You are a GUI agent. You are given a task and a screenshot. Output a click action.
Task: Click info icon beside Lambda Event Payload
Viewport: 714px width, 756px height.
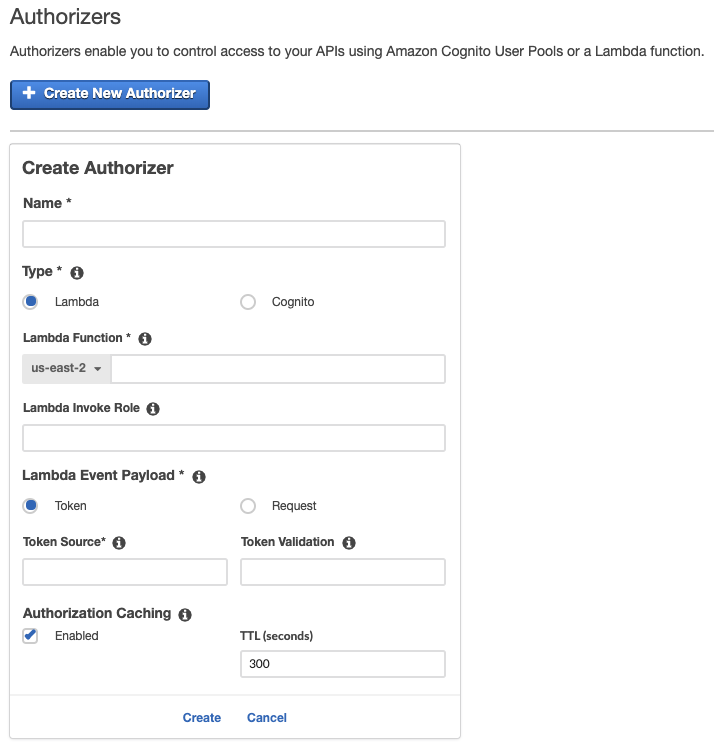[x=198, y=477]
